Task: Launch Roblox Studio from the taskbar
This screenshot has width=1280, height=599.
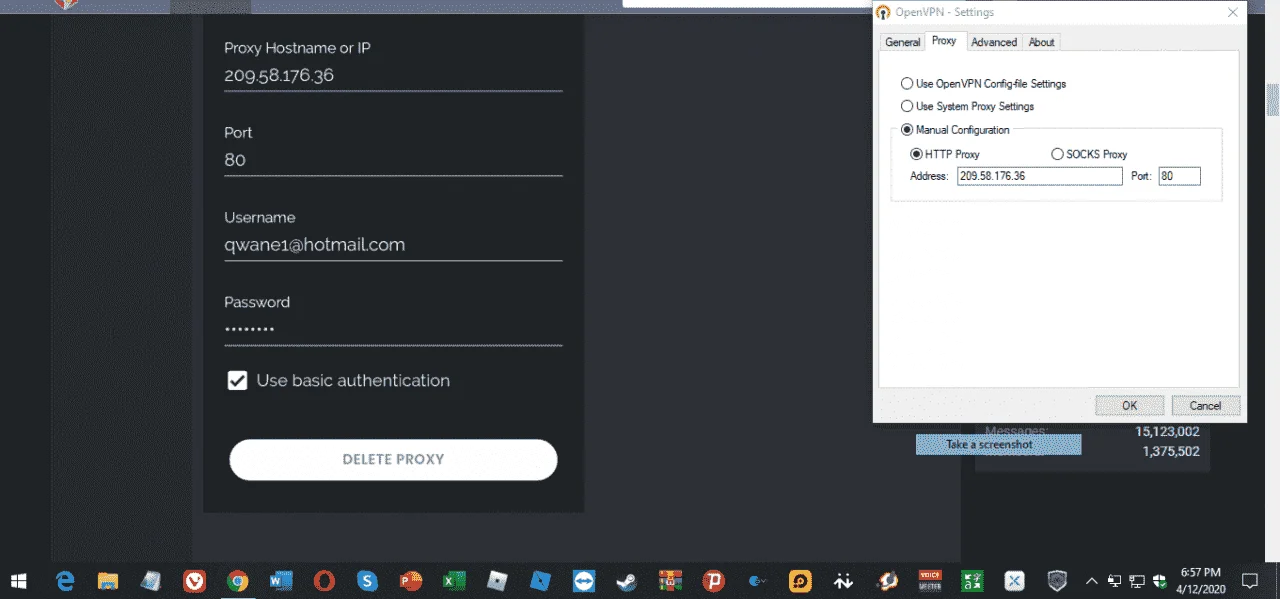Action: (x=540, y=580)
